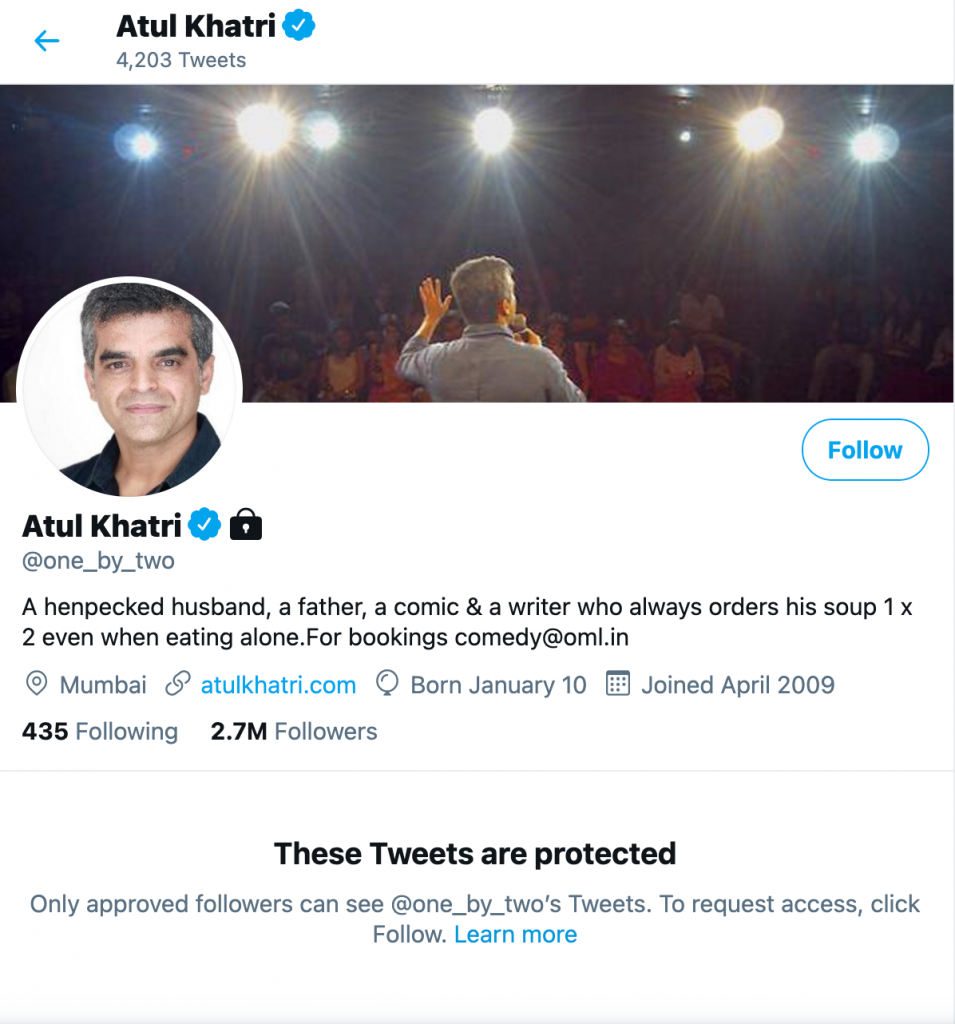This screenshot has height=1024, width=955.
Task: Click the link icon beside atulkhatri.com
Action: pyautogui.click(x=178, y=685)
